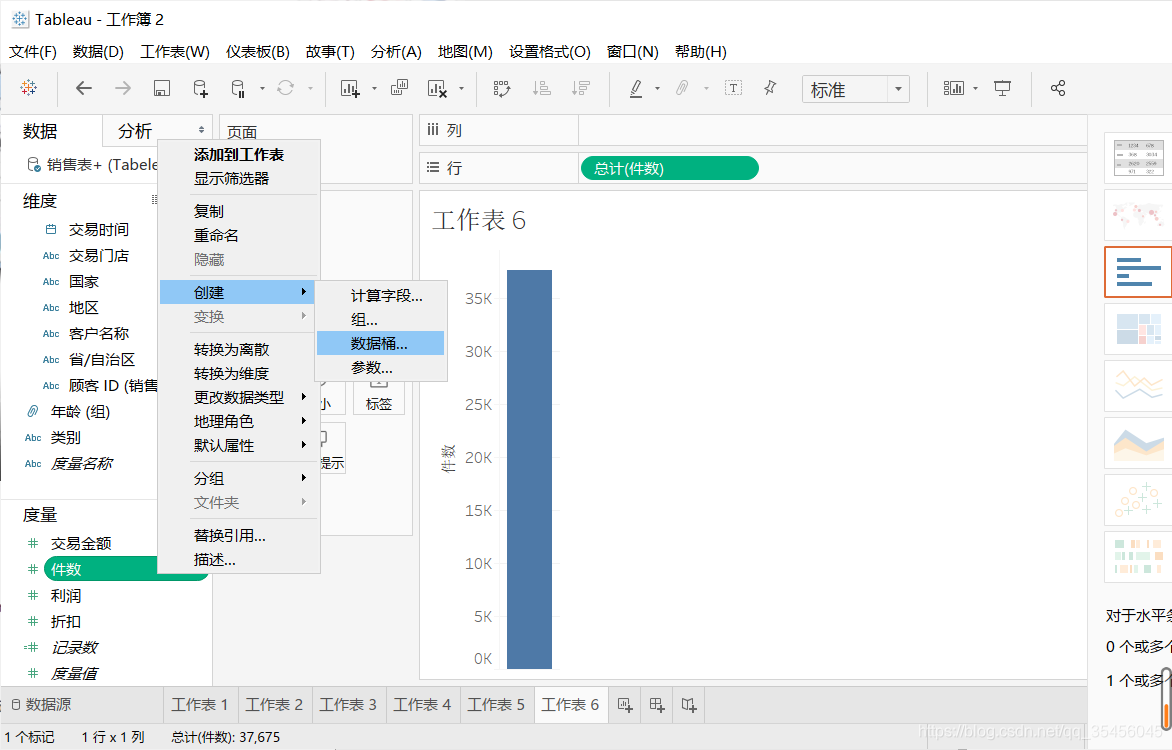
Task: Click the pause auto updates icon
Action: click(238, 88)
